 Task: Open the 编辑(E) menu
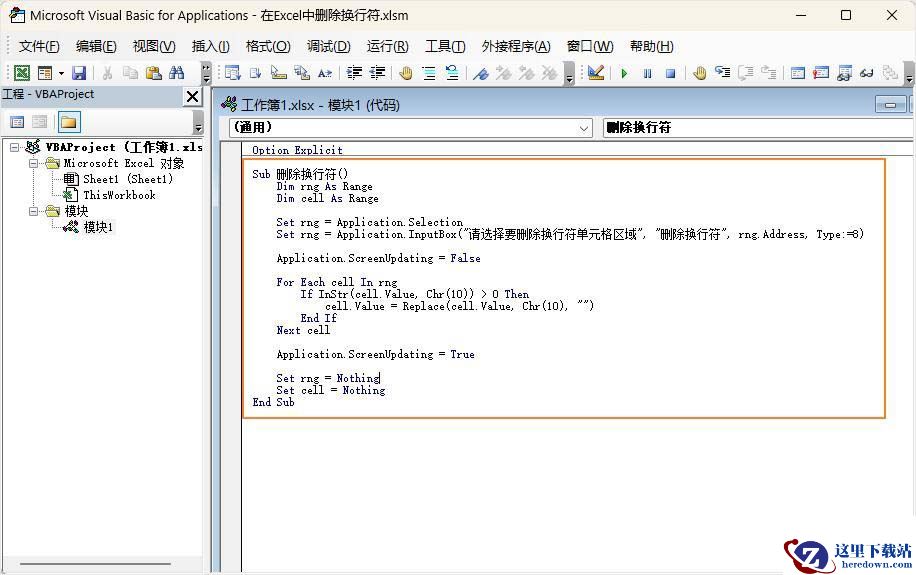pyautogui.click(x=96, y=46)
